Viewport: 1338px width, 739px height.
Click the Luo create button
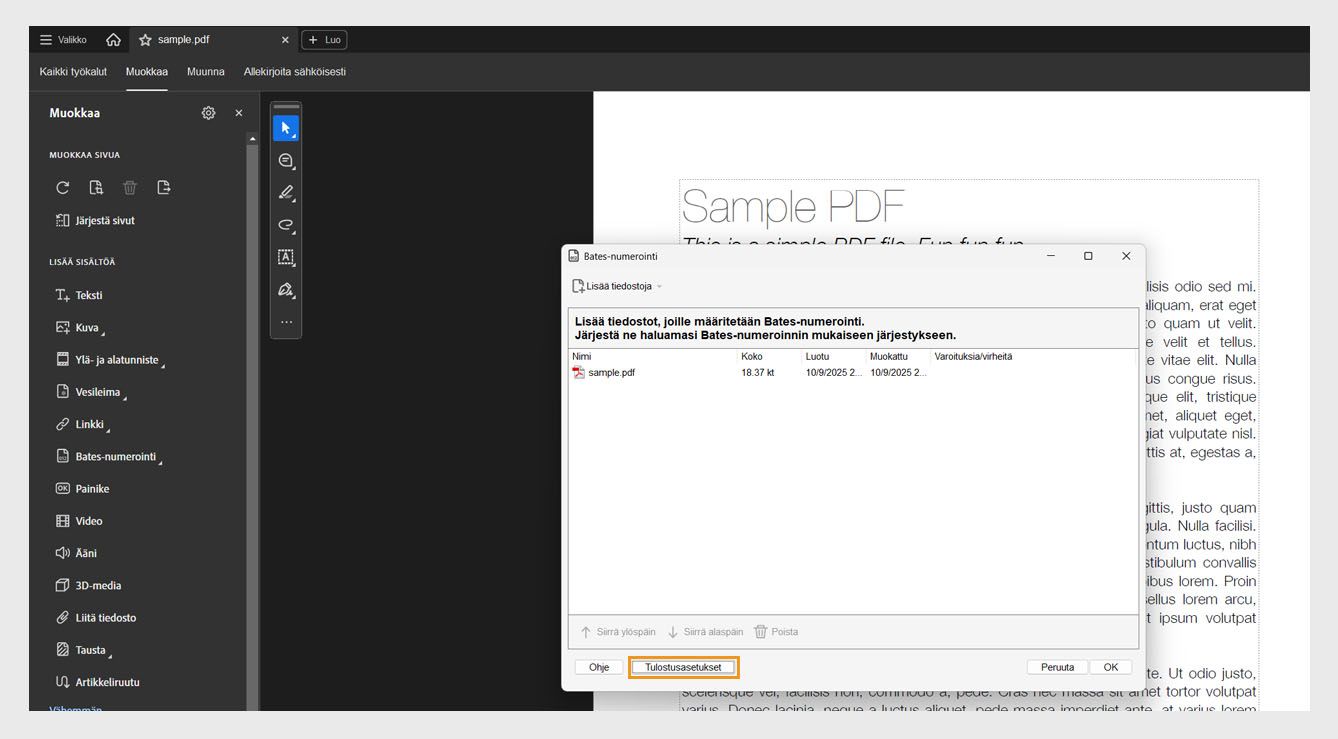point(324,40)
